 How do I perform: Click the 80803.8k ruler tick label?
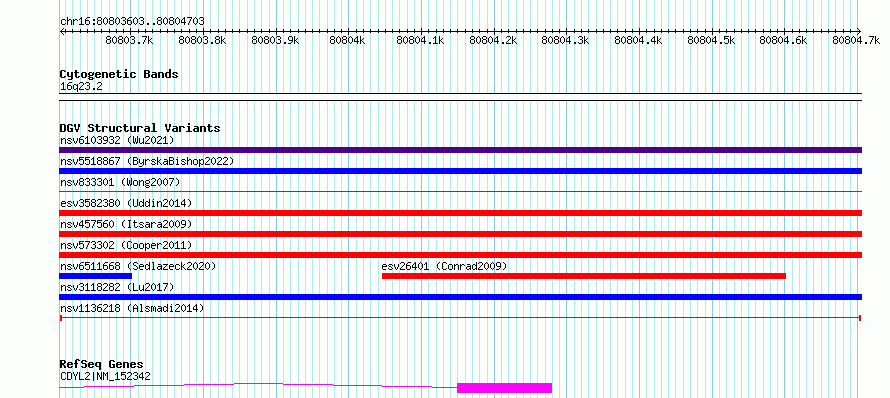click(x=202, y=40)
